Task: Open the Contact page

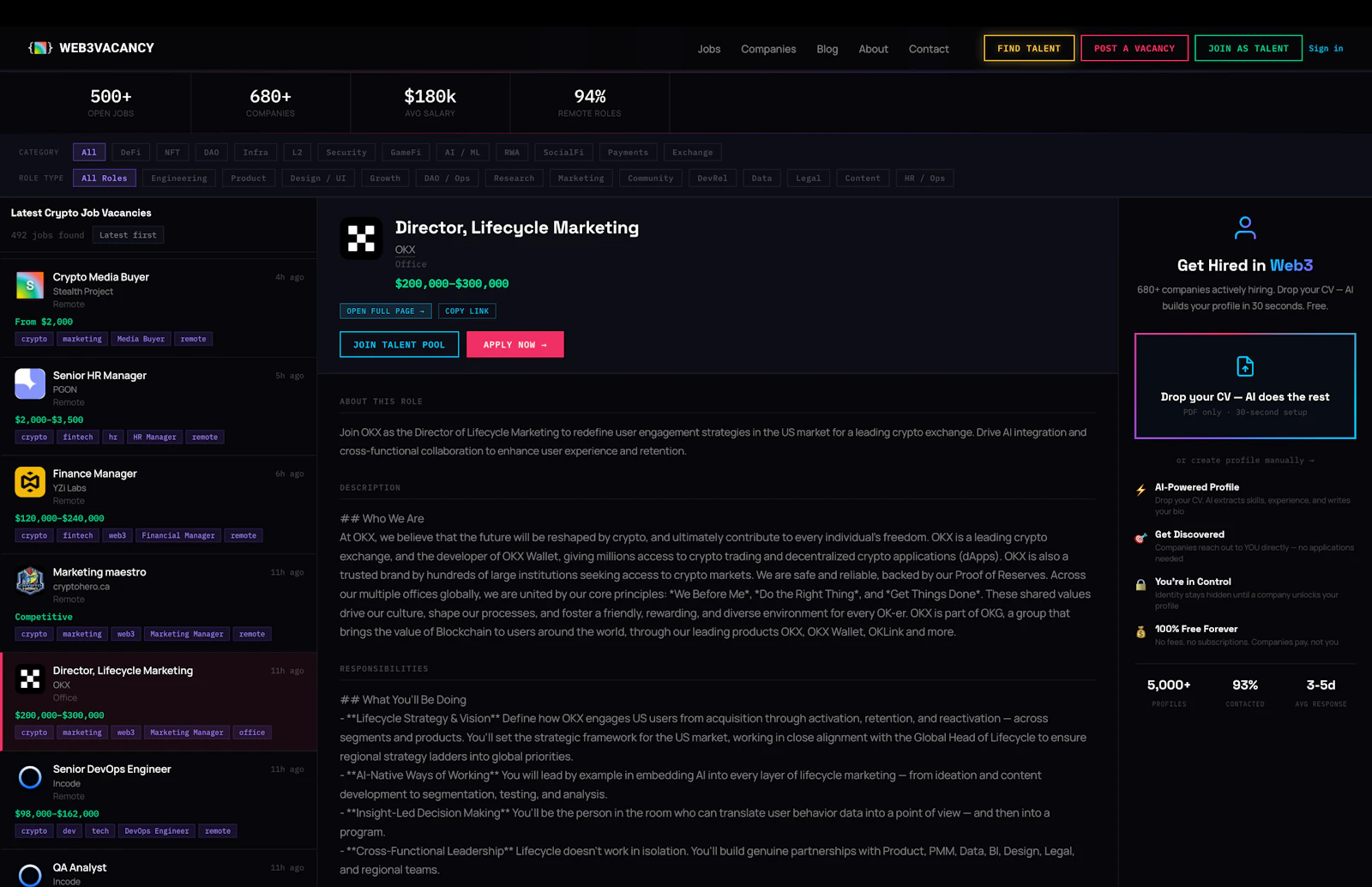Action: pyautogui.click(x=929, y=49)
